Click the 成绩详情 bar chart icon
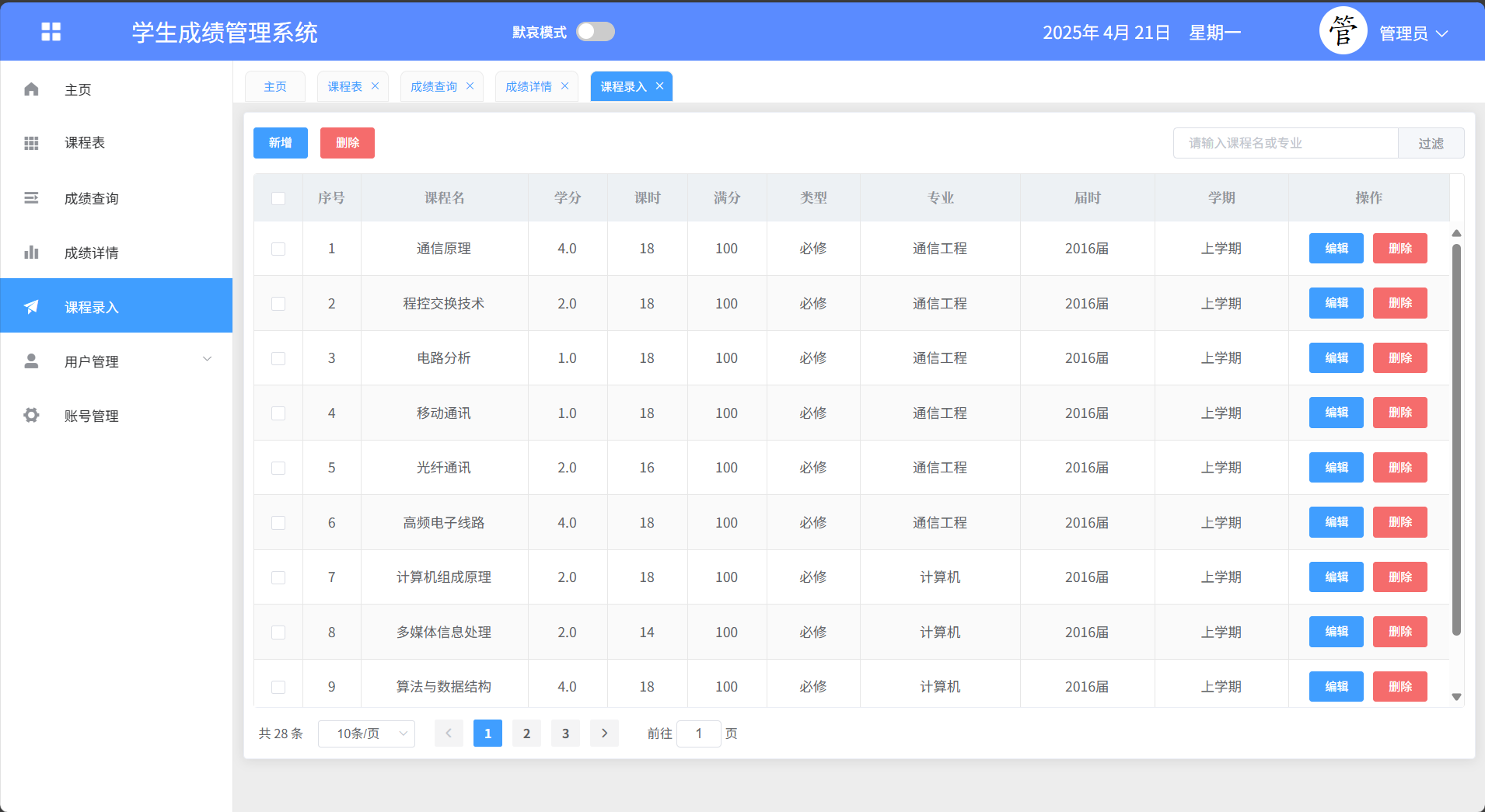The image size is (1485, 812). (x=31, y=253)
